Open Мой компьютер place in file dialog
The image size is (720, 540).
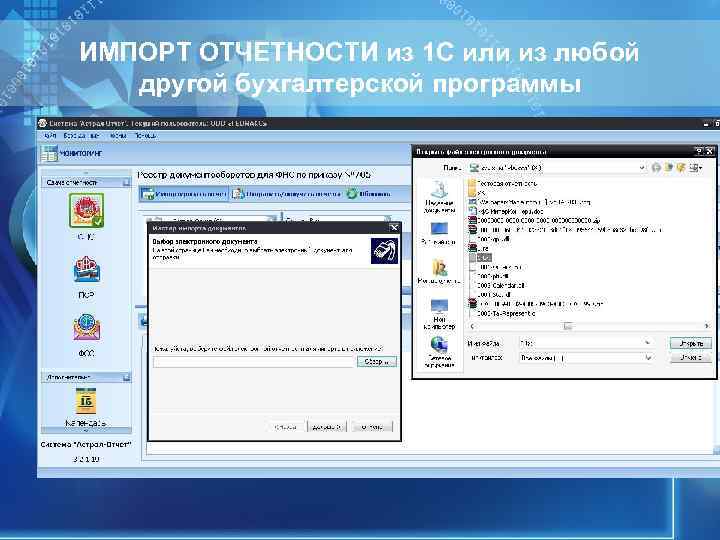tap(439, 314)
